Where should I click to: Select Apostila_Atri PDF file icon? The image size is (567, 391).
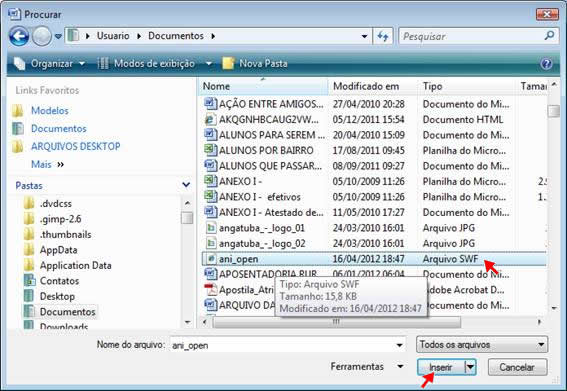[x=210, y=290]
